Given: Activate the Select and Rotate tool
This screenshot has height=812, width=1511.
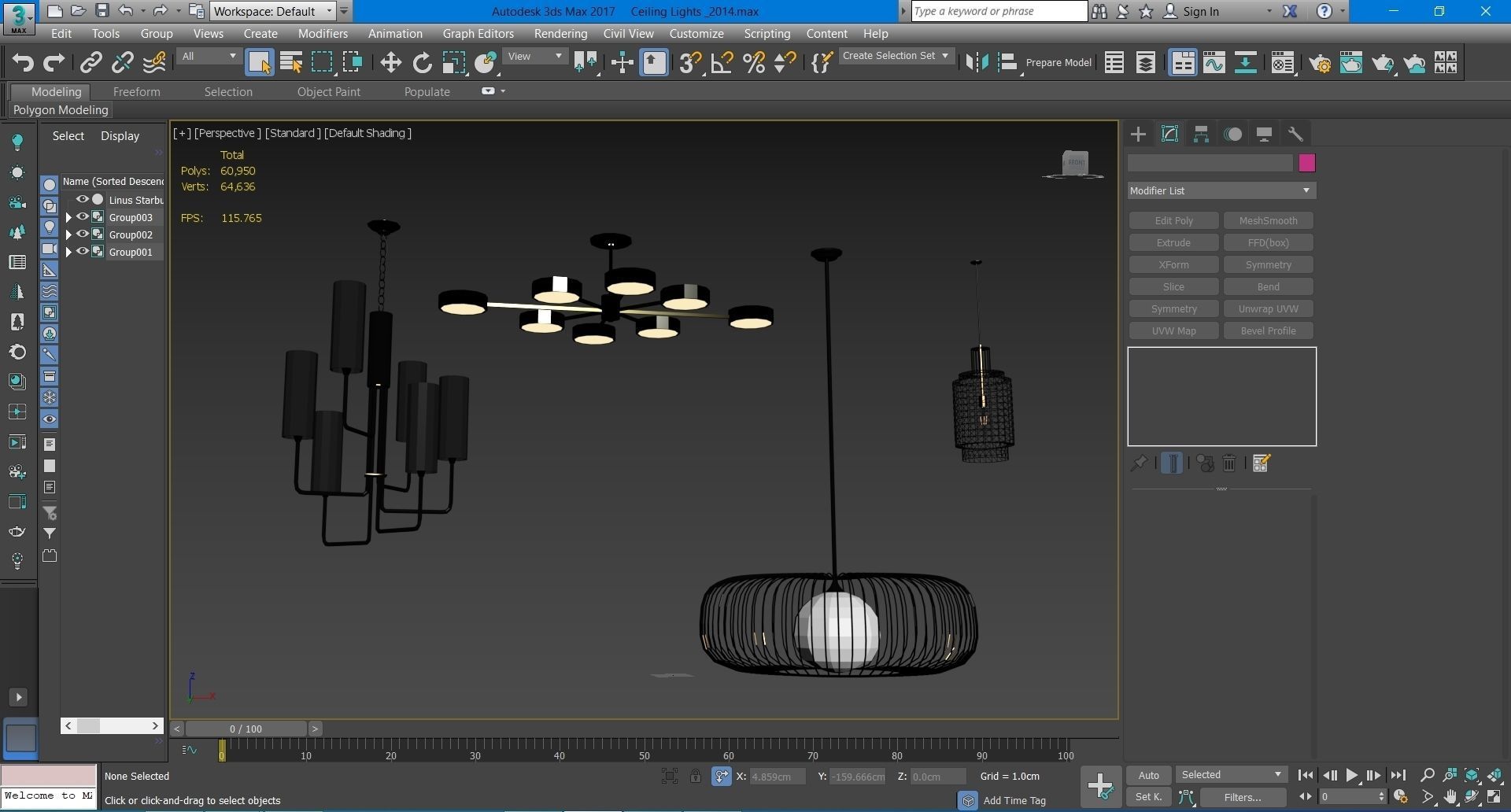Looking at the screenshot, I should [423, 63].
